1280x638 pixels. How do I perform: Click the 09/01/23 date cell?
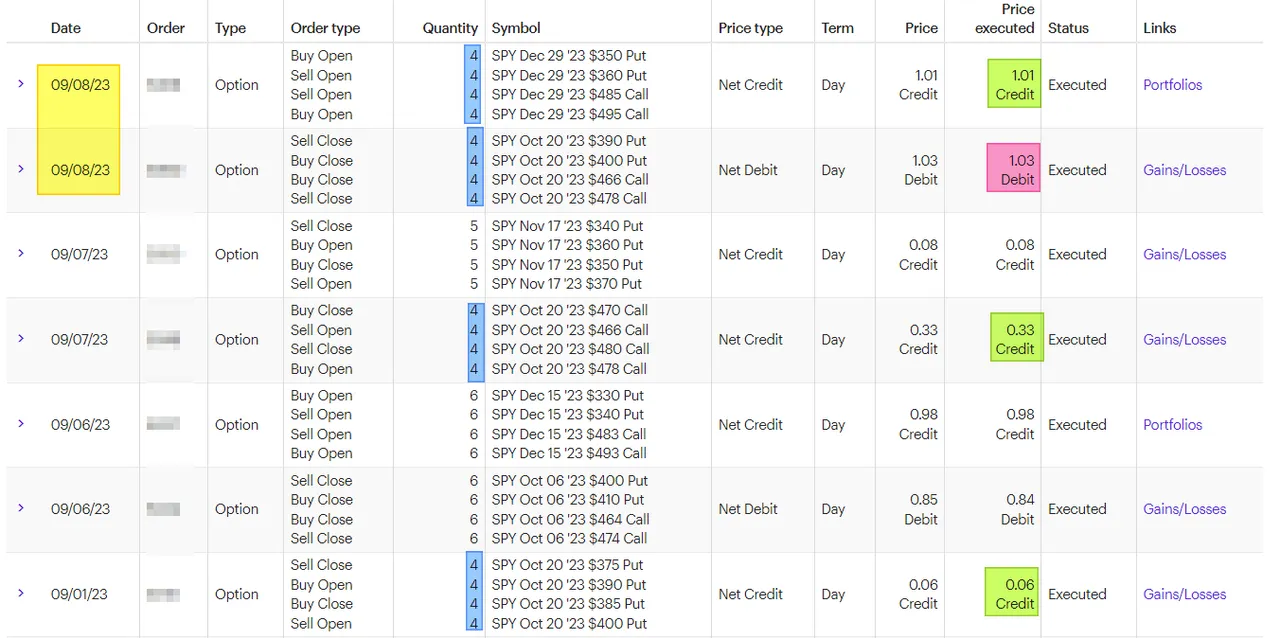tap(79, 594)
